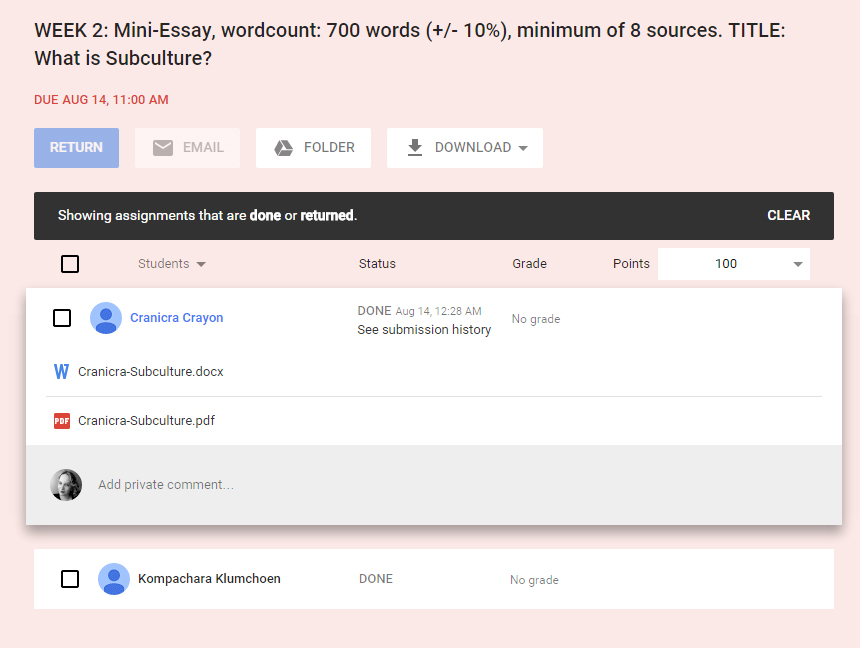Viewport: 860px width, 648px height.
Task: Check the box next to Cranicra Crayon
Action: (x=62, y=318)
